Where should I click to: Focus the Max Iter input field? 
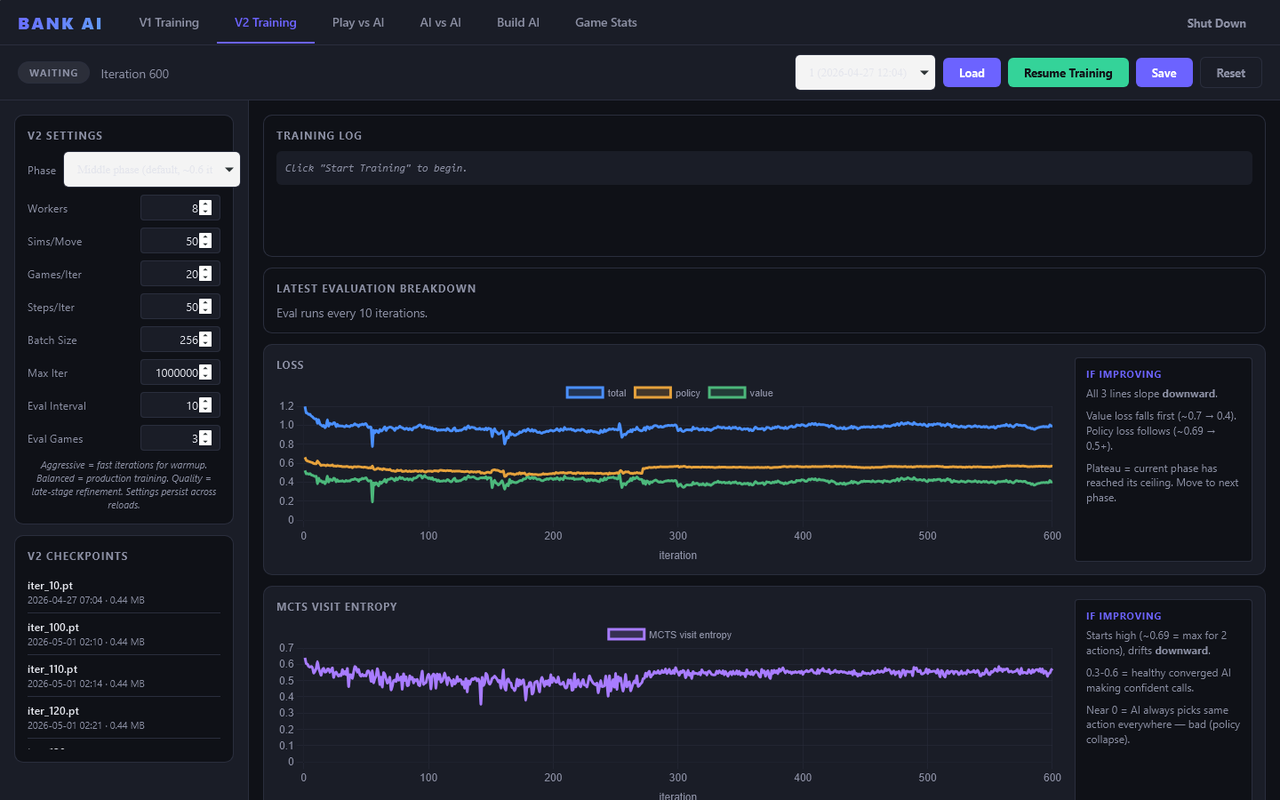[x=180, y=373]
